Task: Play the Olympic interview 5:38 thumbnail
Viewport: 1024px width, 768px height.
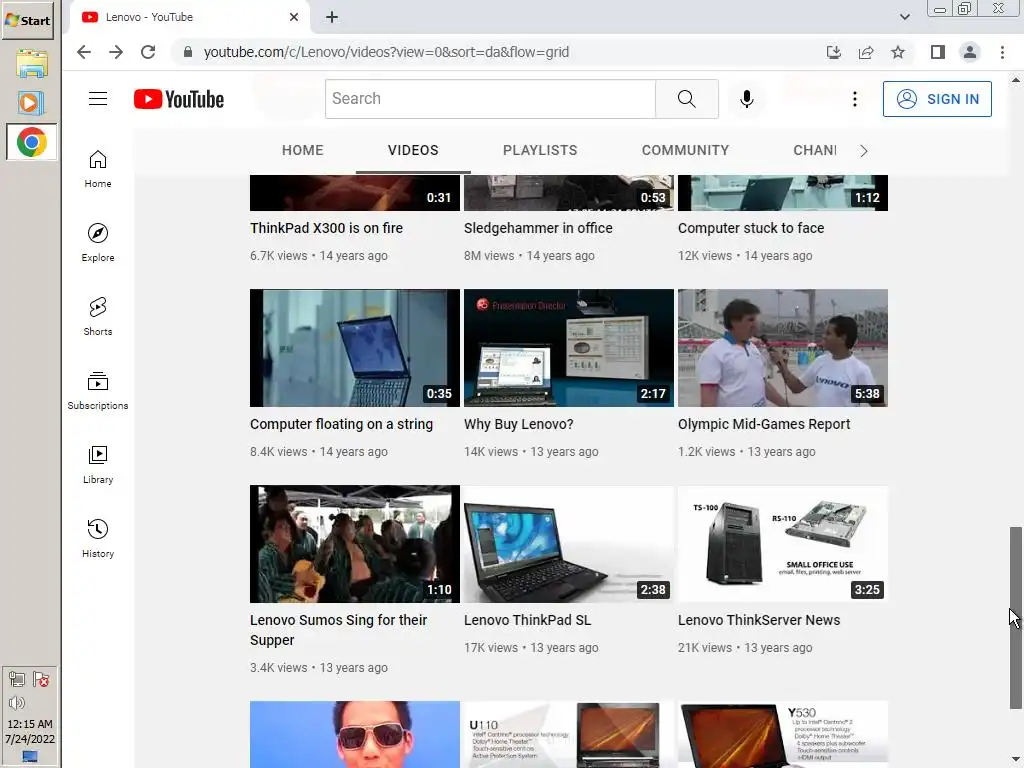Action: tap(783, 348)
